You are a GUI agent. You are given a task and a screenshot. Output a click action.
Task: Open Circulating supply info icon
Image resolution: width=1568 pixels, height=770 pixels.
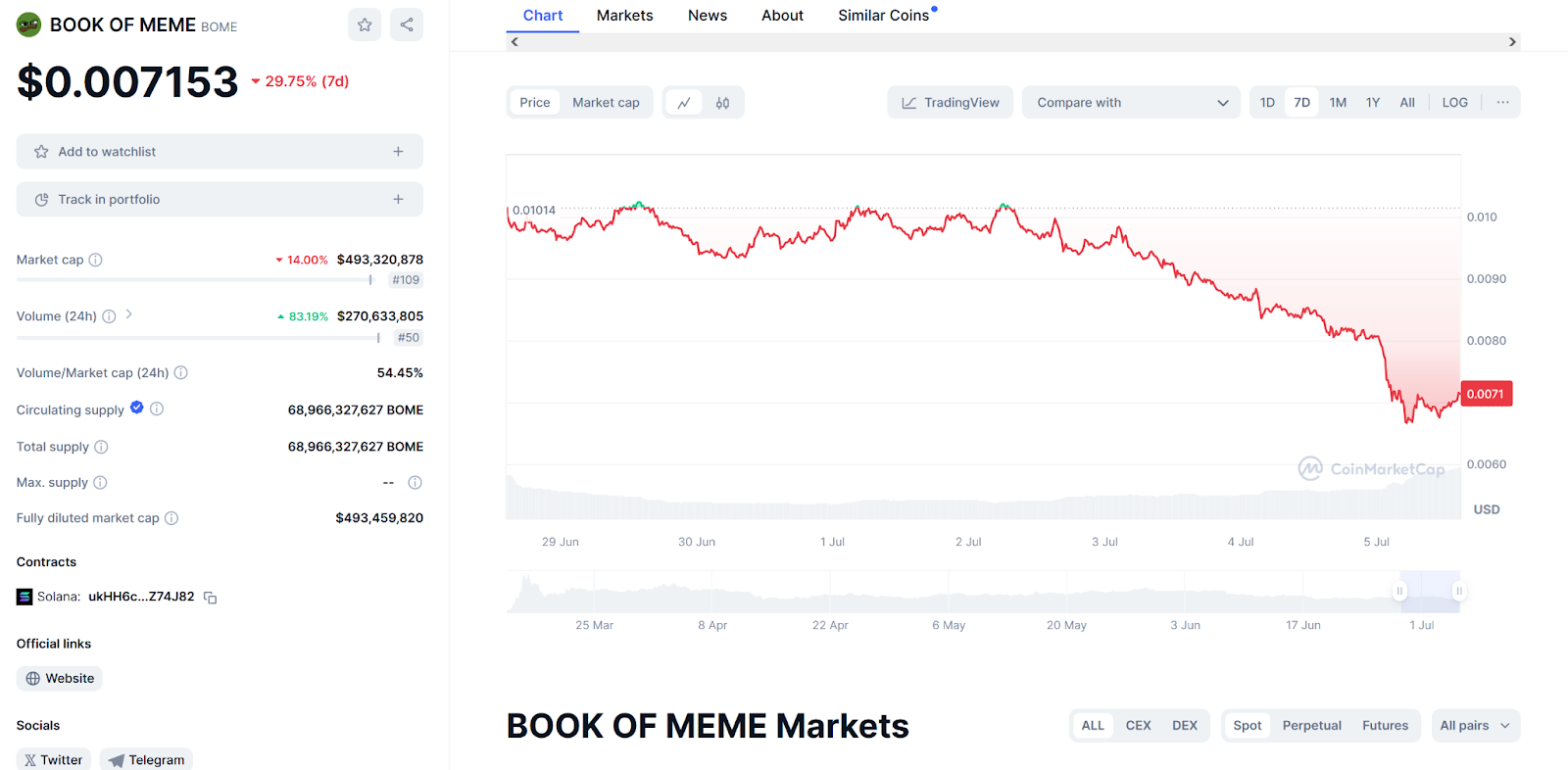pyautogui.click(x=157, y=409)
